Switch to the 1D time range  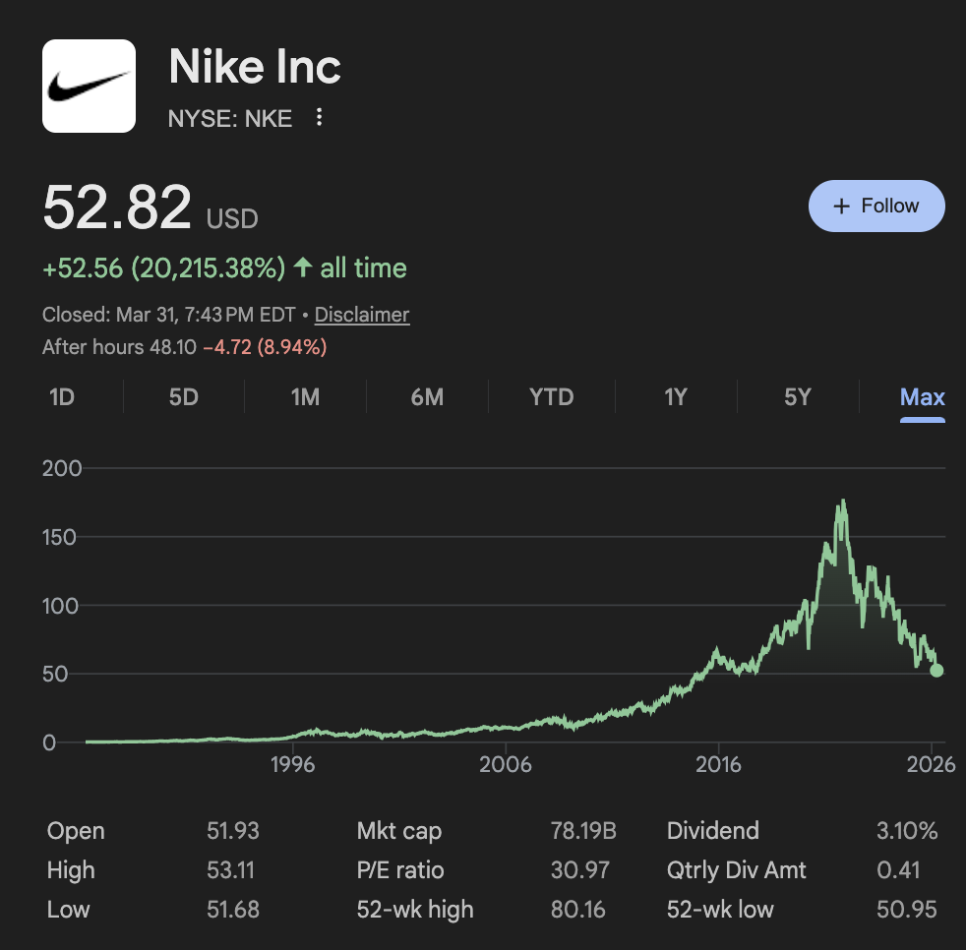62,397
